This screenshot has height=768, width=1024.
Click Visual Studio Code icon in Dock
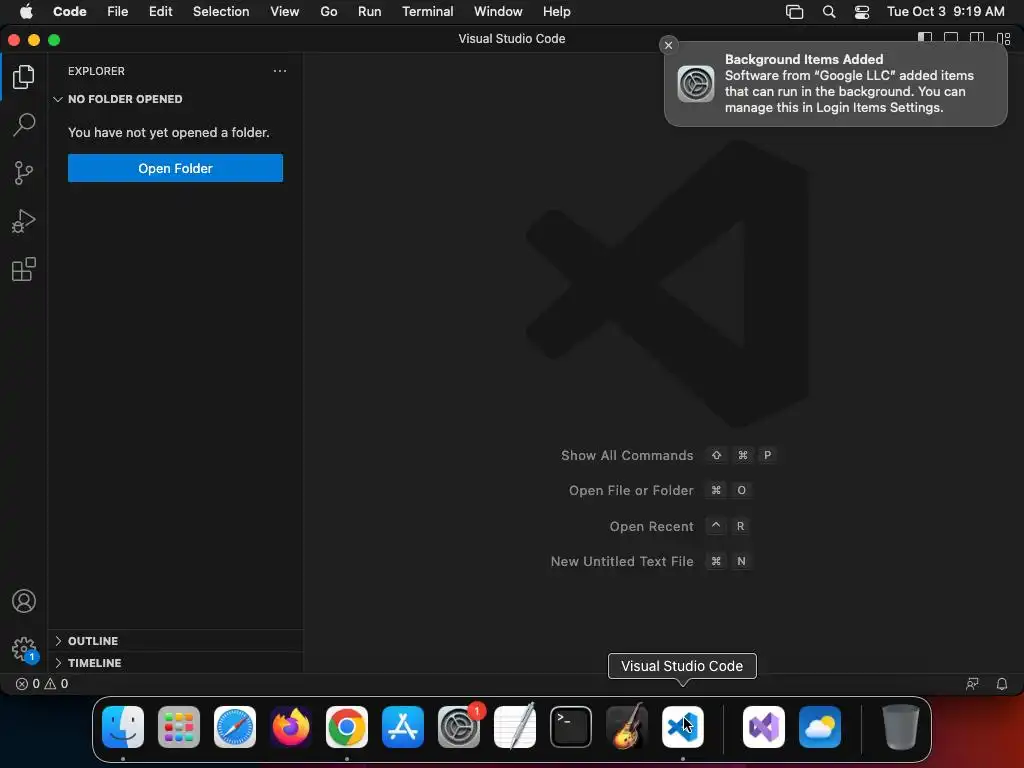(x=682, y=727)
